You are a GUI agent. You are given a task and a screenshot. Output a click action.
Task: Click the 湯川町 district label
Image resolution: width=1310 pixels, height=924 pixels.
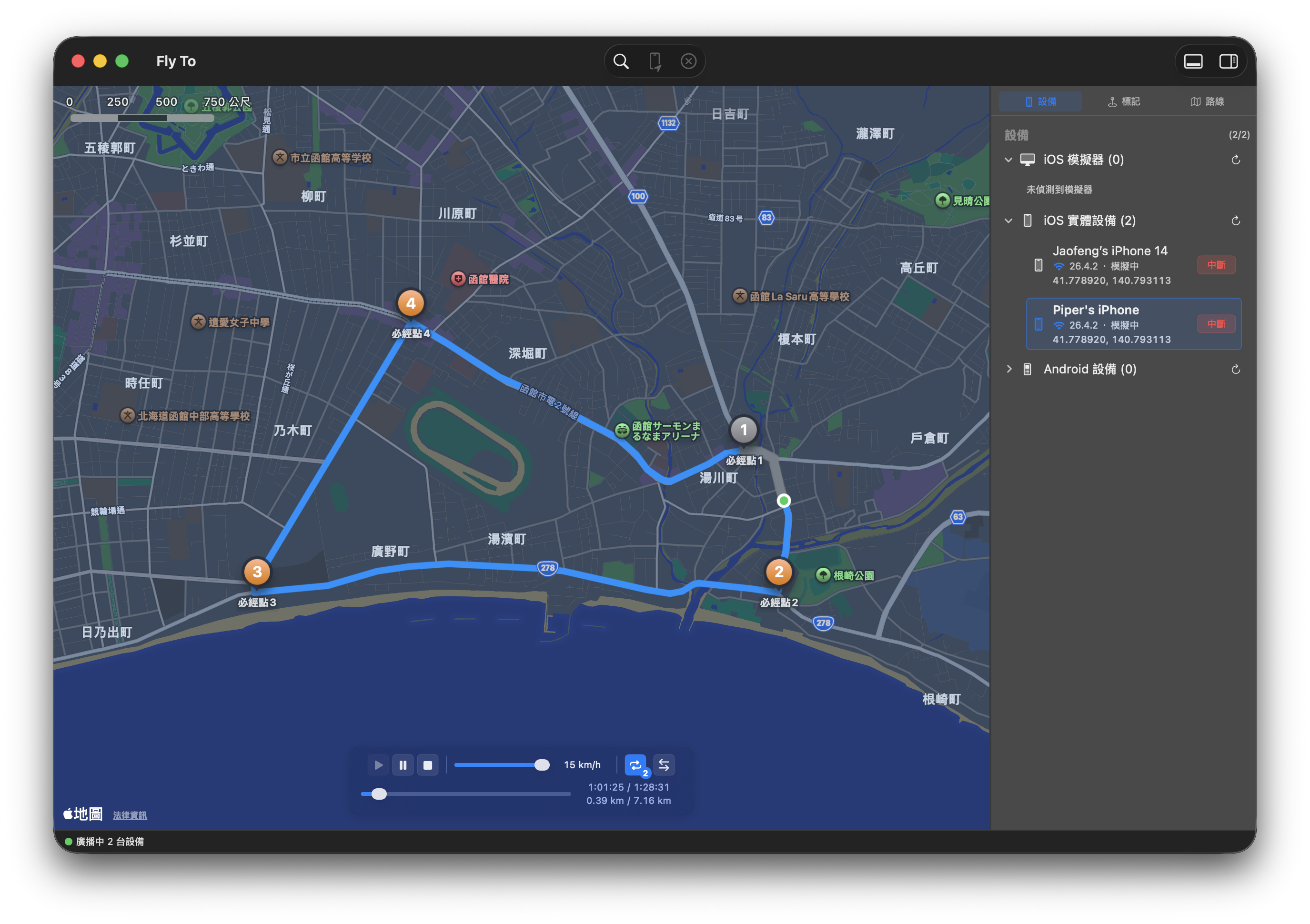719,478
